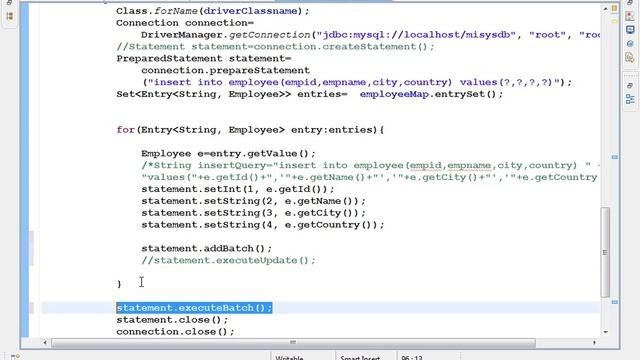
Task: Click the blue globe icon in right trim
Action: (x=630, y=44)
